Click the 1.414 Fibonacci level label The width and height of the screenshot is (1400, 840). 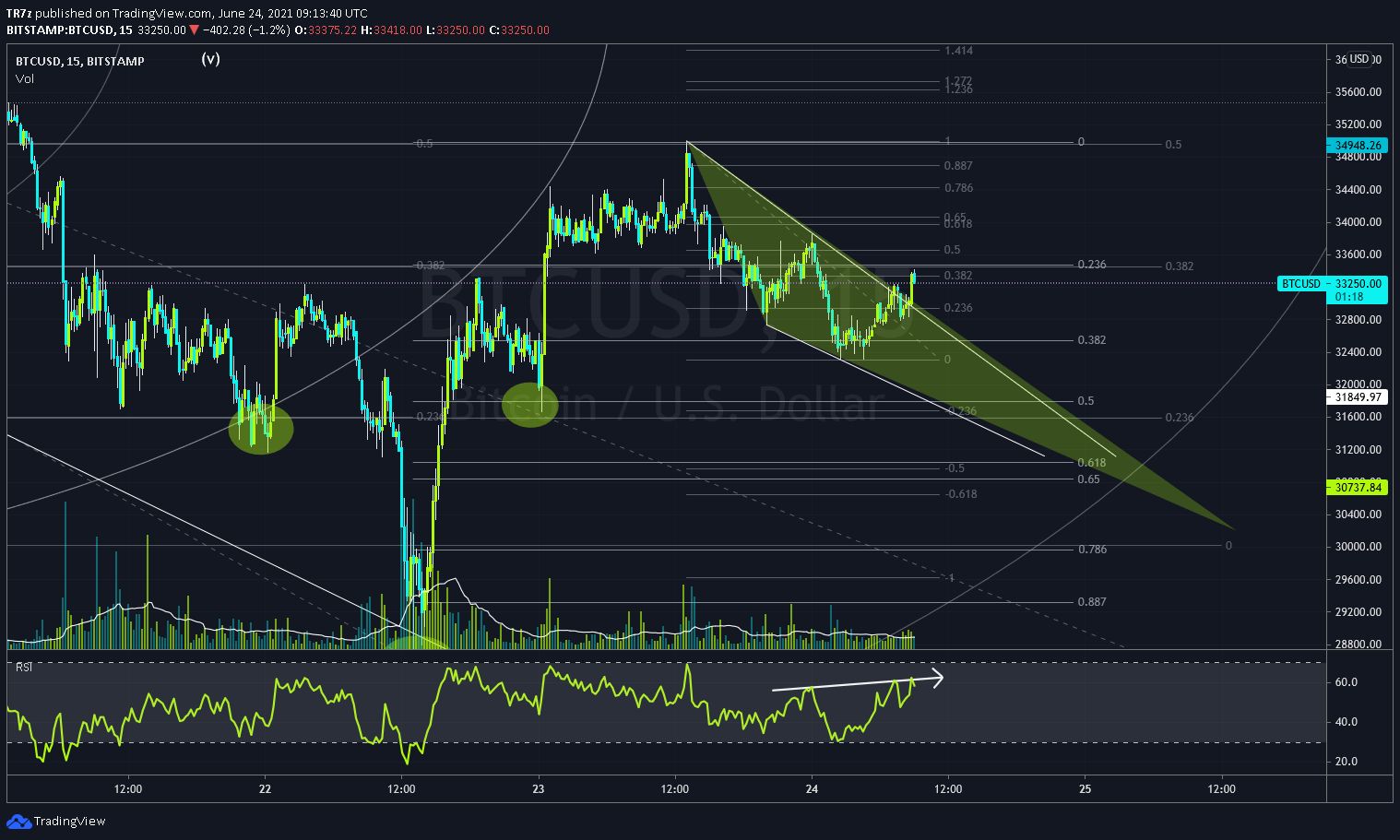[x=958, y=52]
